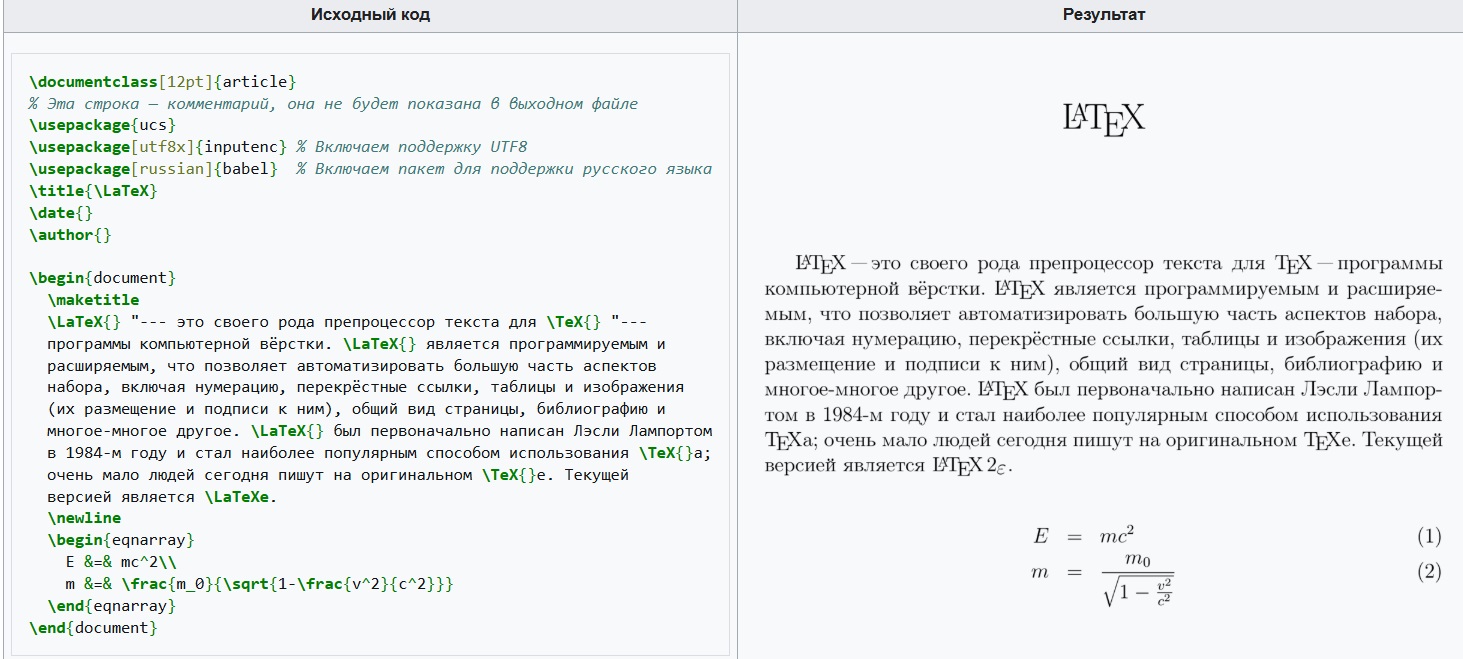Click \LaTeXe in the source code
This screenshot has width=1463, height=659.
click(238, 497)
